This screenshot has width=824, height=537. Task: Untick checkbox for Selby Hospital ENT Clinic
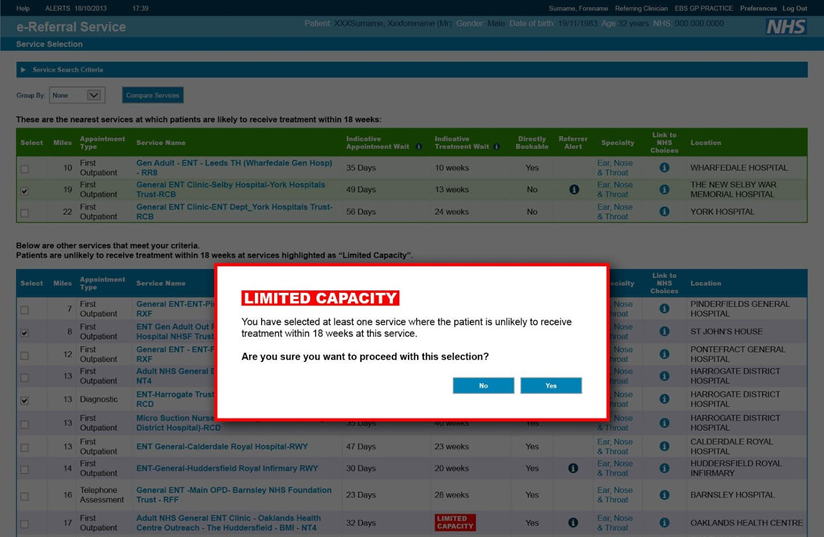25,191
